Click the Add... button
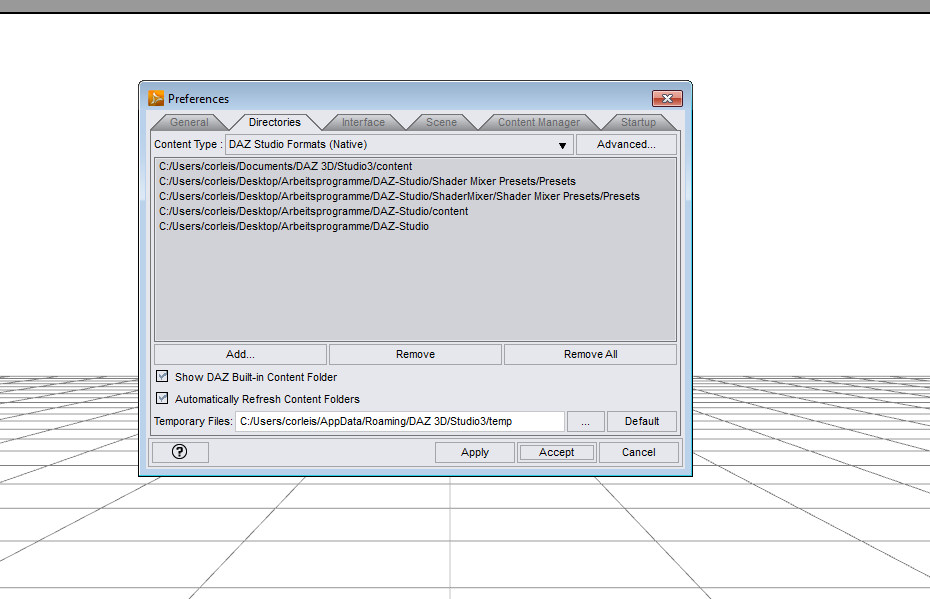Screen dimensions: 930x599 [240, 354]
